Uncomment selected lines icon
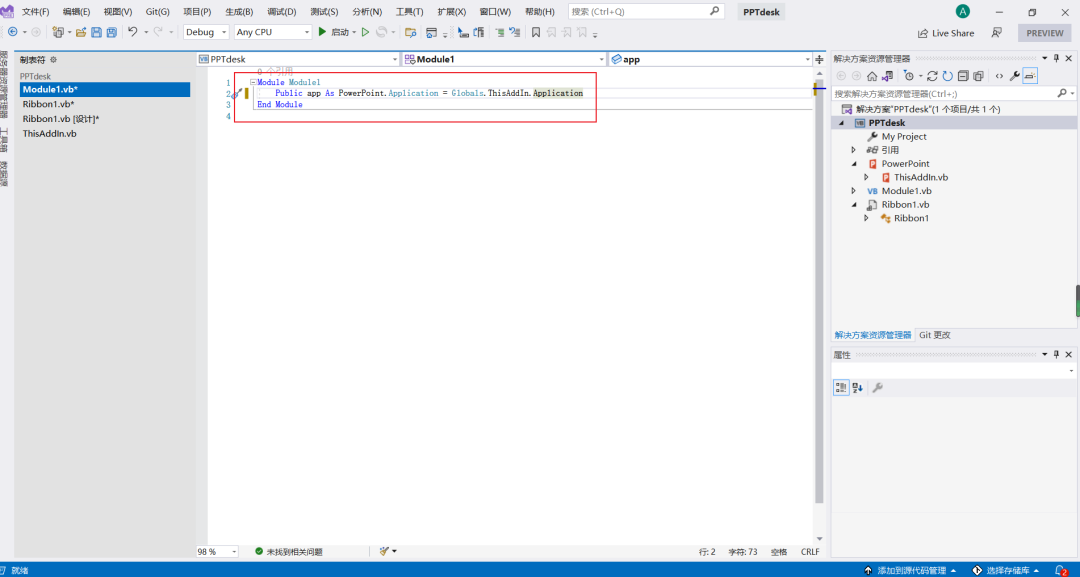Screen dimensions: 1080x577 (x=515, y=32)
